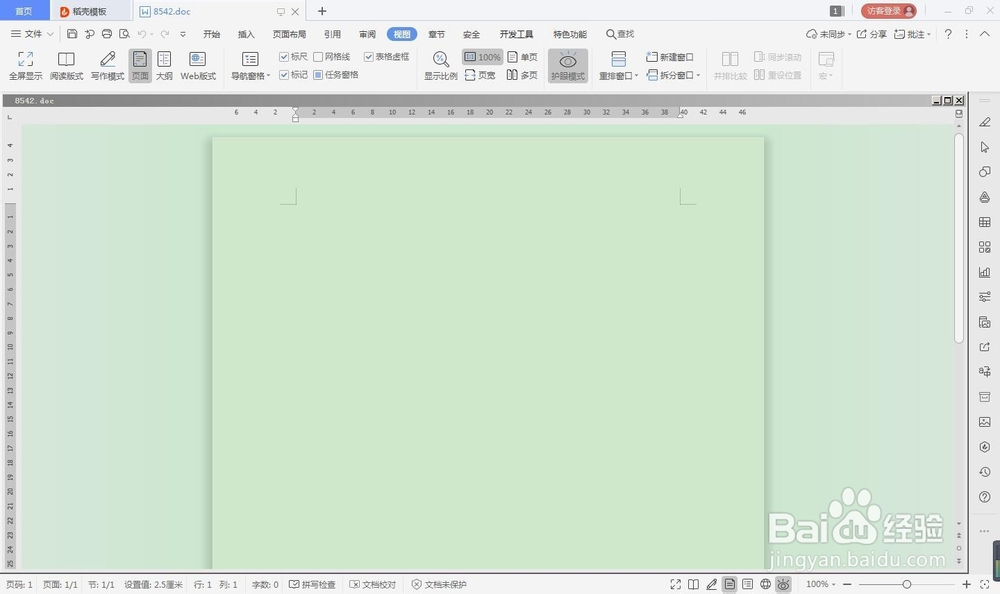This screenshot has width=1000, height=594.
Task: Click the redo arrow icon
Action: (165, 34)
